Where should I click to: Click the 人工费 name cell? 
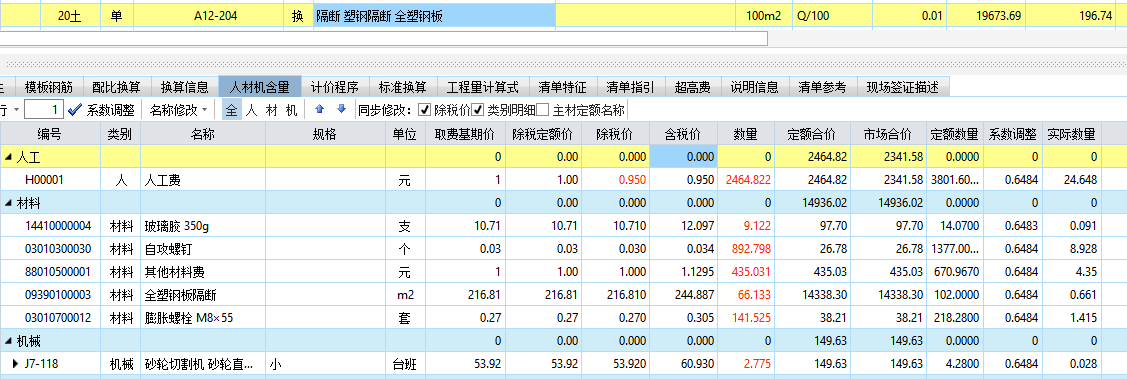pyautogui.click(x=203, y=180)
